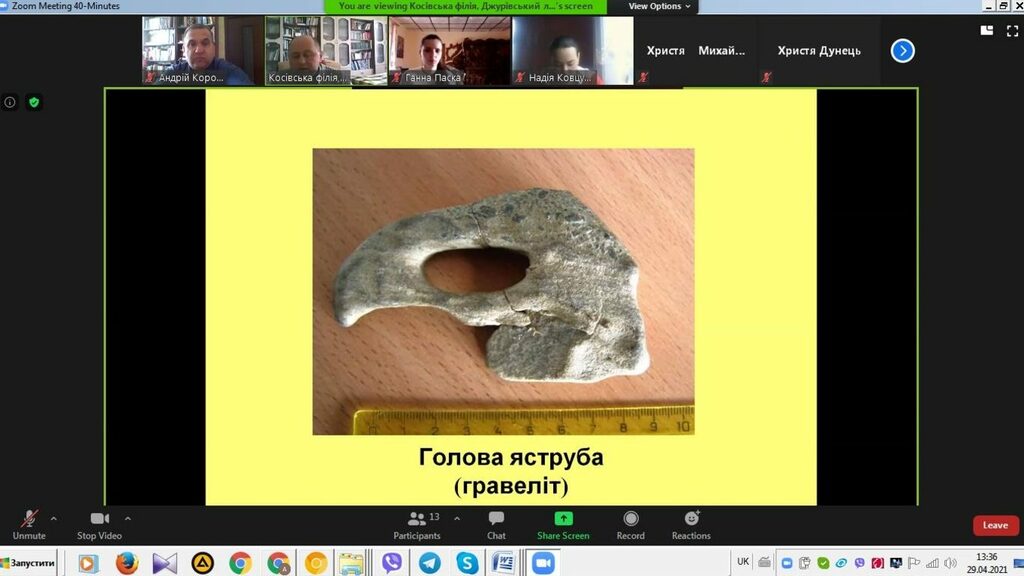Open the Reactions menu
This screenshot has height=576, width=1024.
pyautogui.click(x=691, y=524)
